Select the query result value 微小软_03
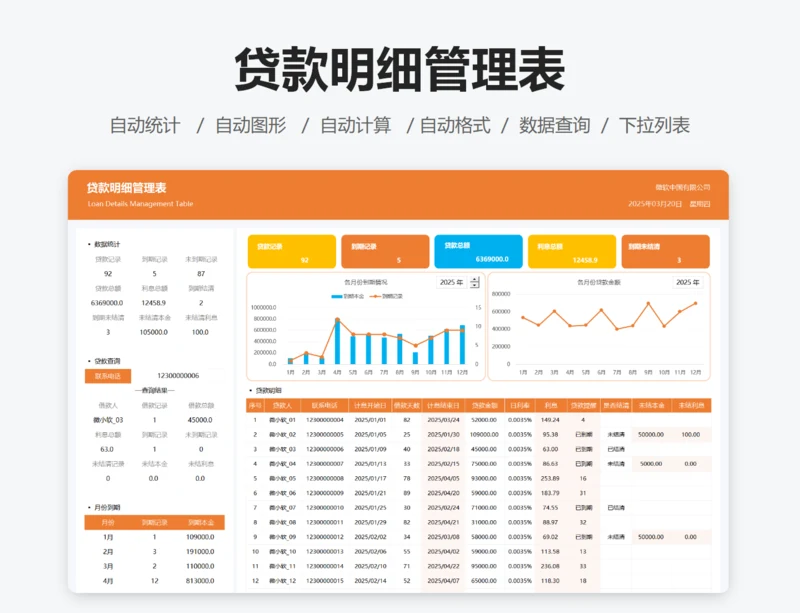This screenshot has width=800, height=613. (x=108, y=420)
